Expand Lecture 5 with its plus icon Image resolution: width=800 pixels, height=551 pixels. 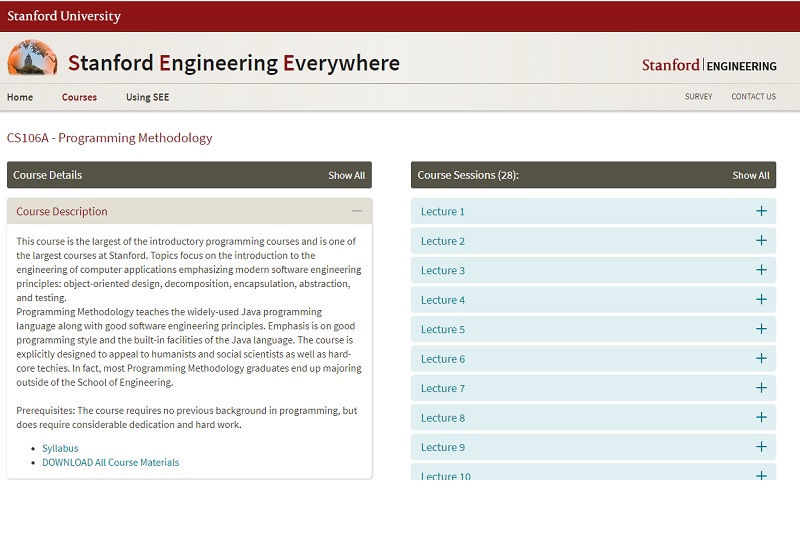[761, 329]
